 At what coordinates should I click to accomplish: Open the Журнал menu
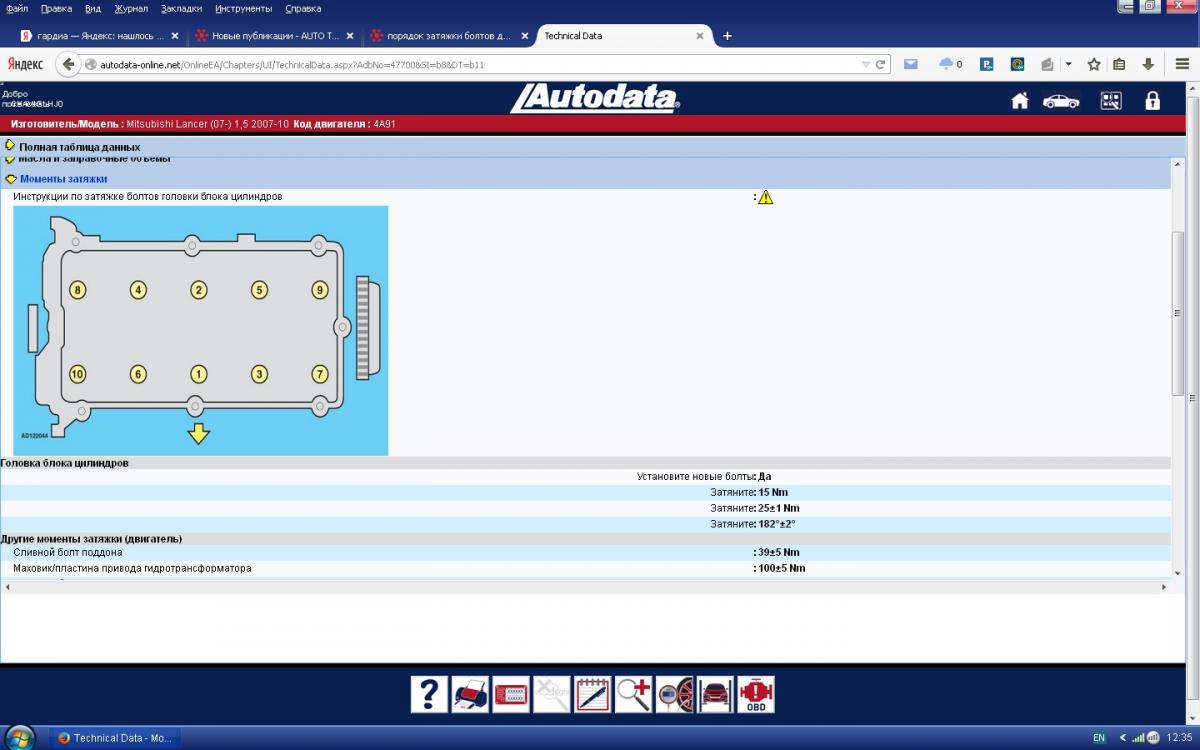[131, 8]
